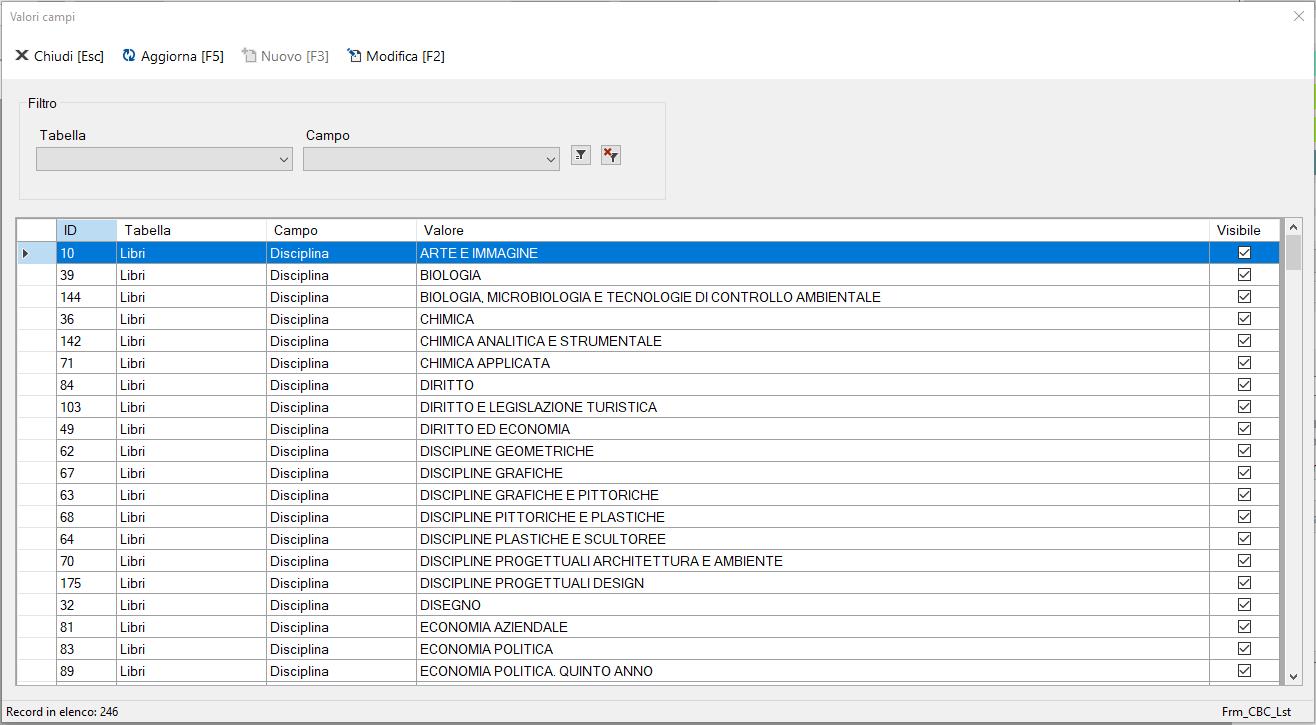Image resolution: width=1316 pixels, height=725 pixels.
Task: Select the CHIMICA value cell
Action: coord(813,319)
